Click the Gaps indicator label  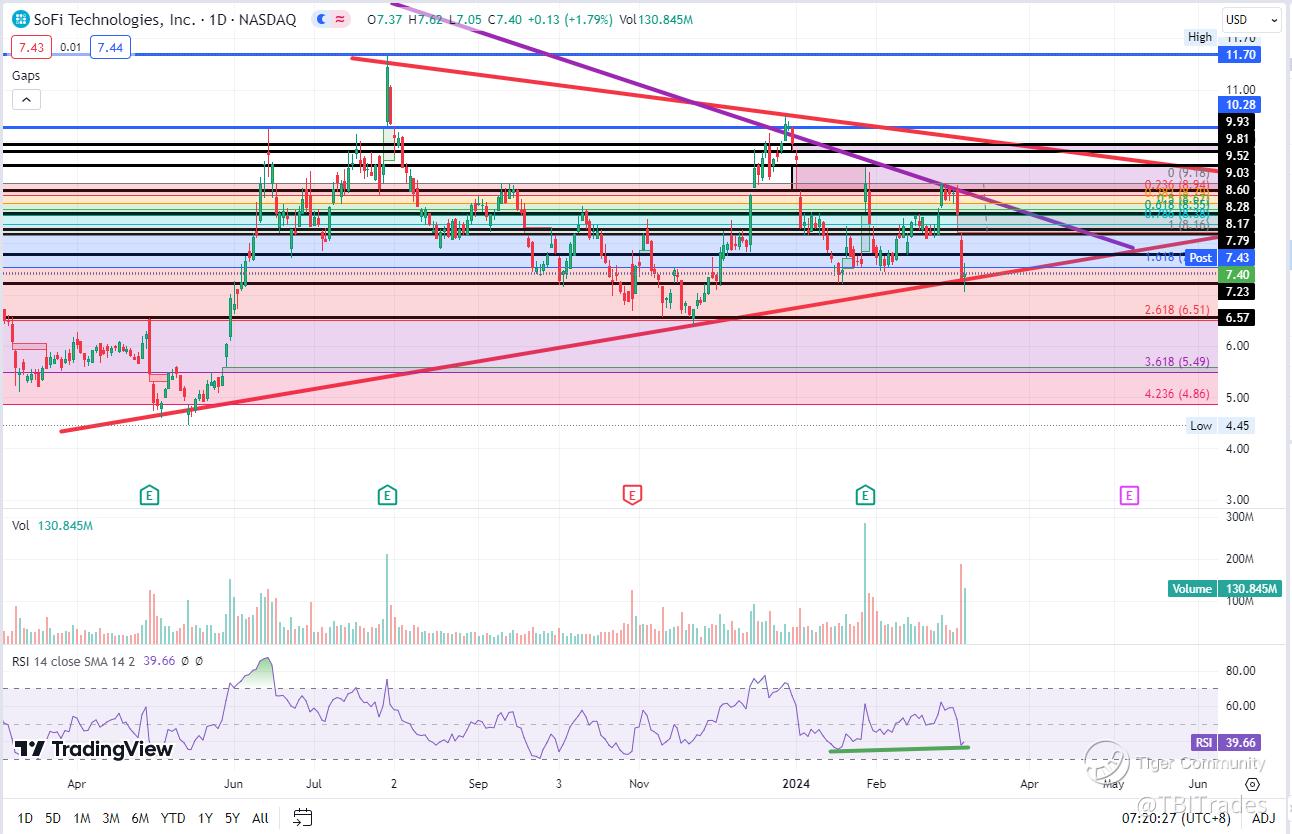pyautogui.click(x=27, y=75)
